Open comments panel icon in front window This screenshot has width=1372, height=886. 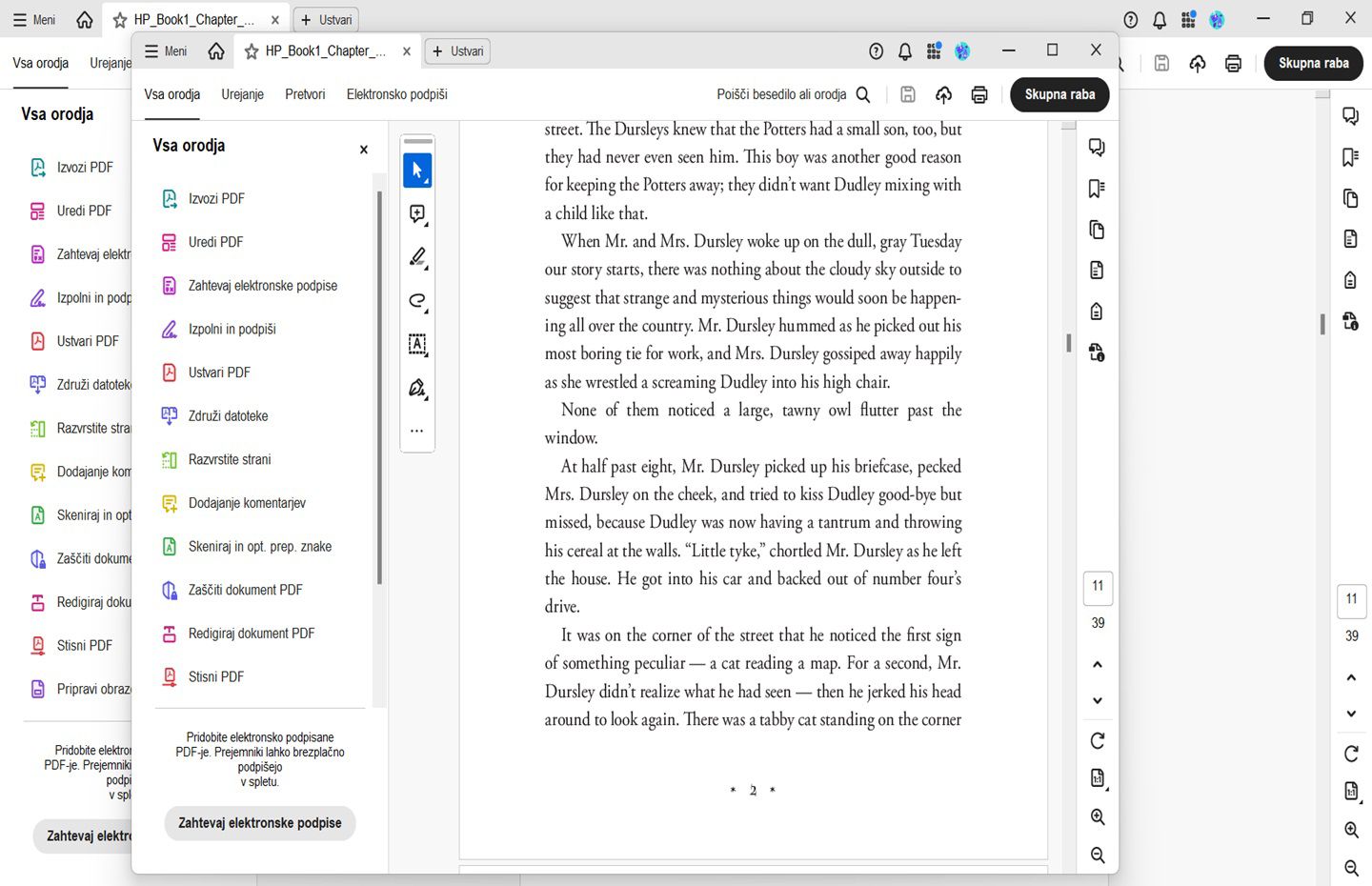pos(1097,148)
